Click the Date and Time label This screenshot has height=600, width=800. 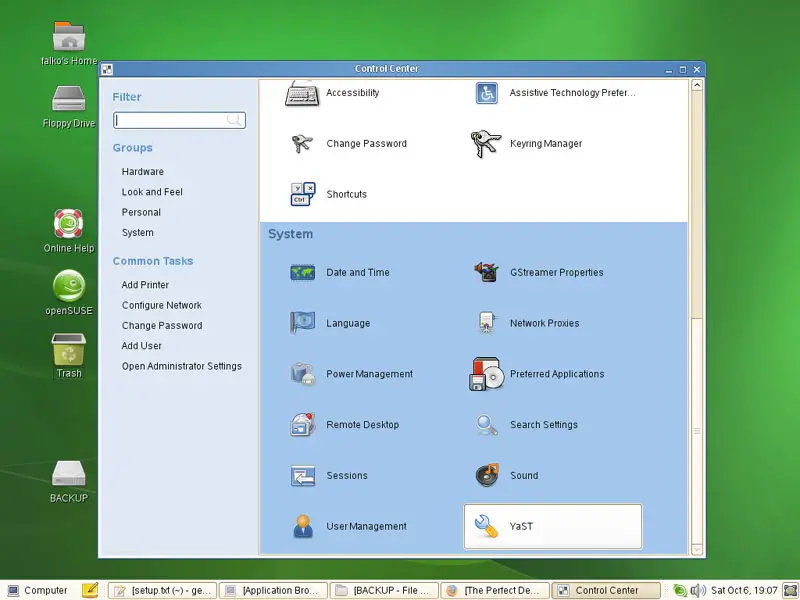(358, 272)
